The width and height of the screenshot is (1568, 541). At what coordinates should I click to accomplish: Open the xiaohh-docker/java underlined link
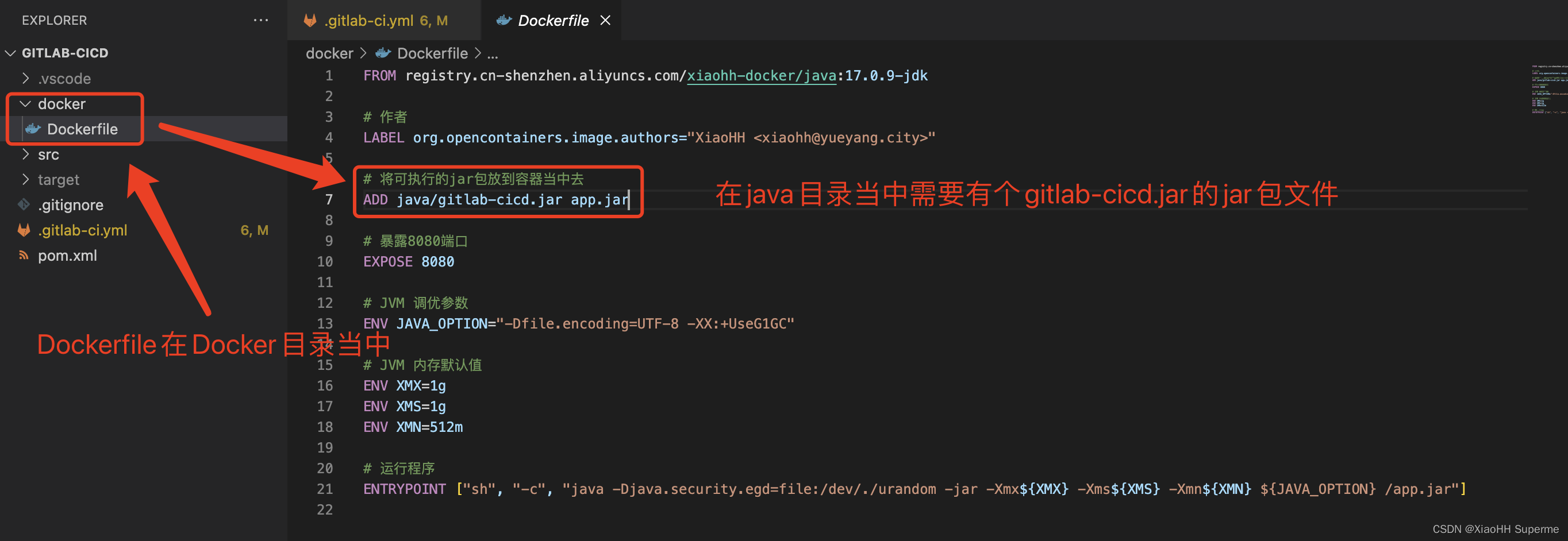tap(762, 75)
